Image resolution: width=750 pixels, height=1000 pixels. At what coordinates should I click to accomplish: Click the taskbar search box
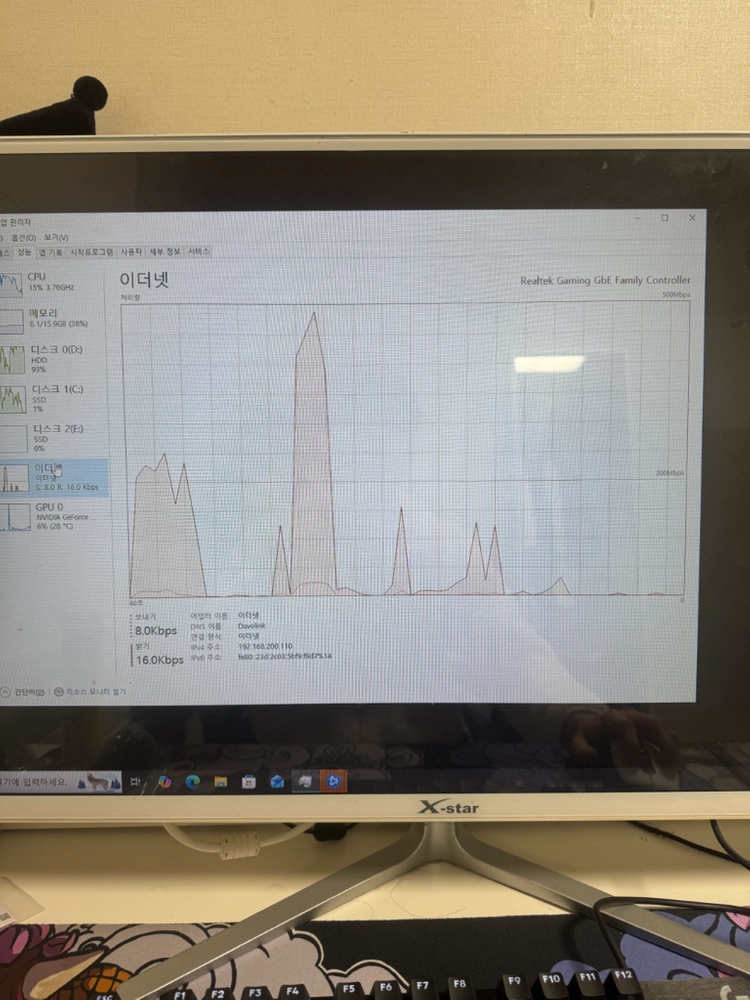[61, 781]
